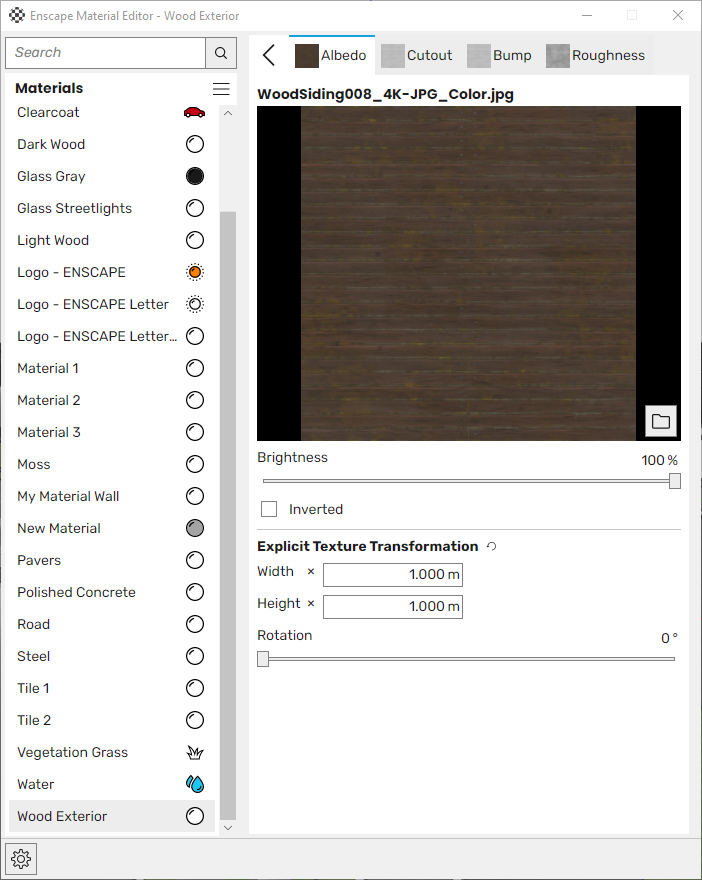Click into the Search field
The image size is (702, 880).
point(105,53)
